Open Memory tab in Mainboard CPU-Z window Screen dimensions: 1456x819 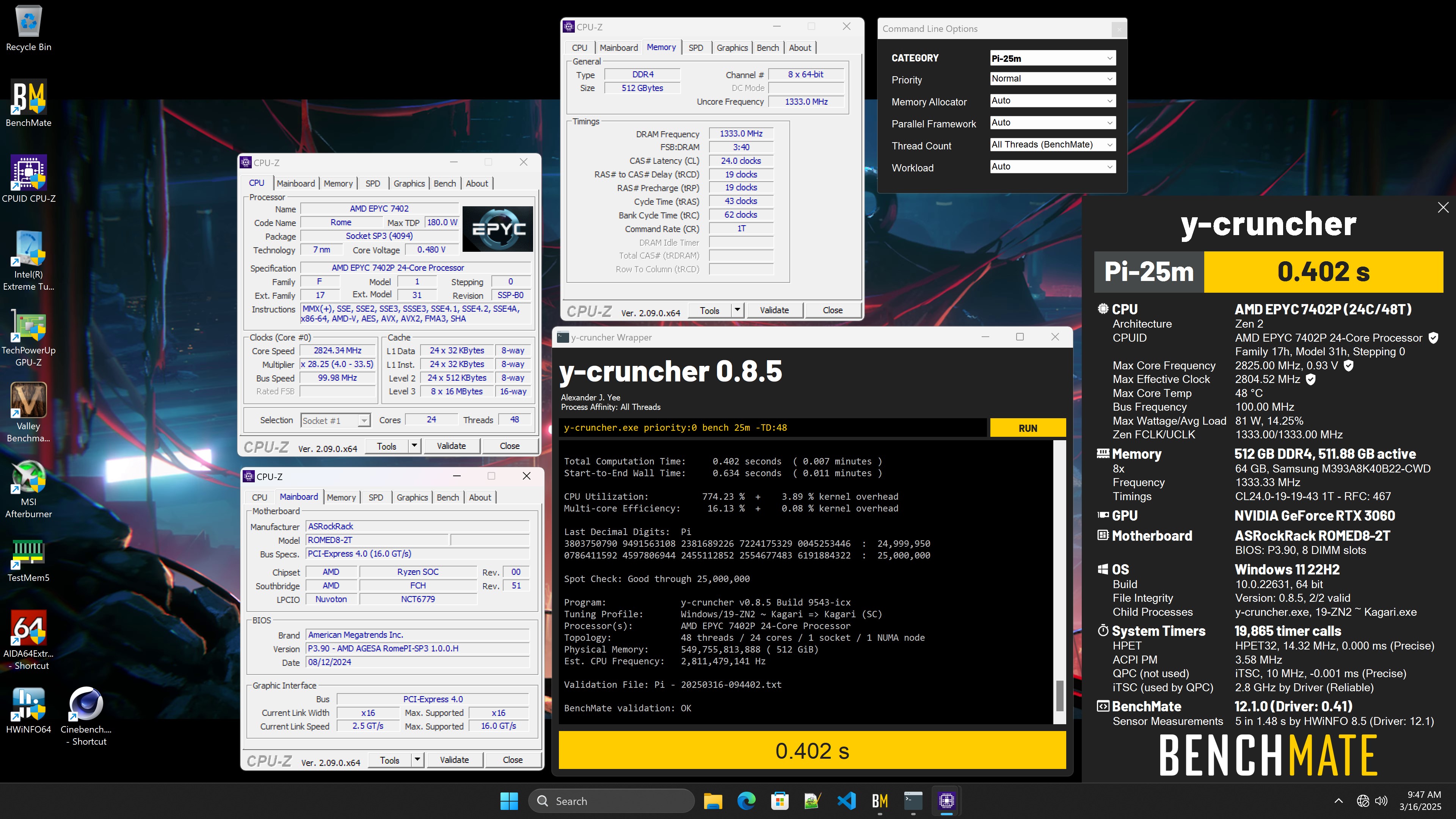(x=341, y=497)
